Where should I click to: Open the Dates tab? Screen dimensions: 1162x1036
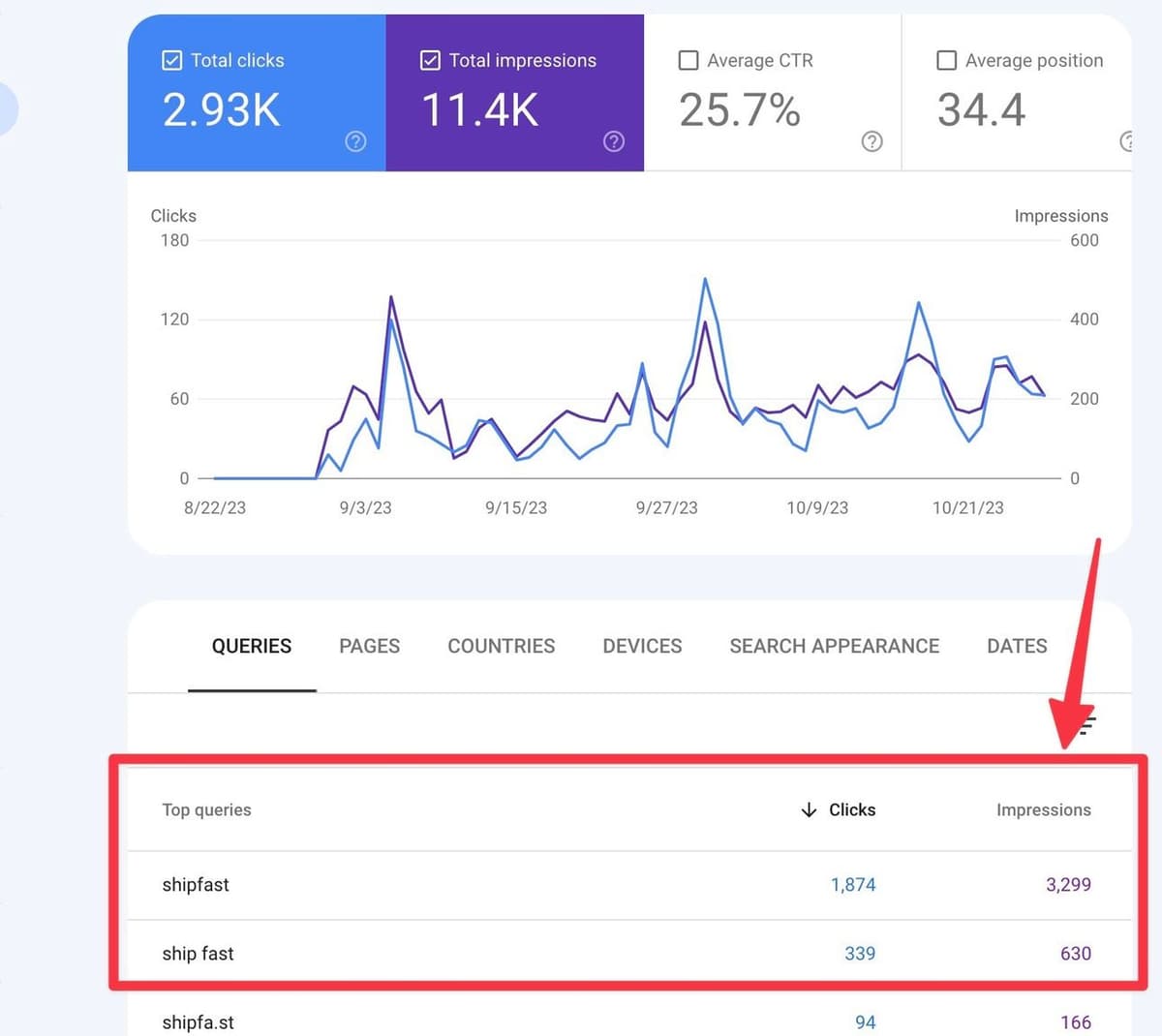(x=1017, y=646)
